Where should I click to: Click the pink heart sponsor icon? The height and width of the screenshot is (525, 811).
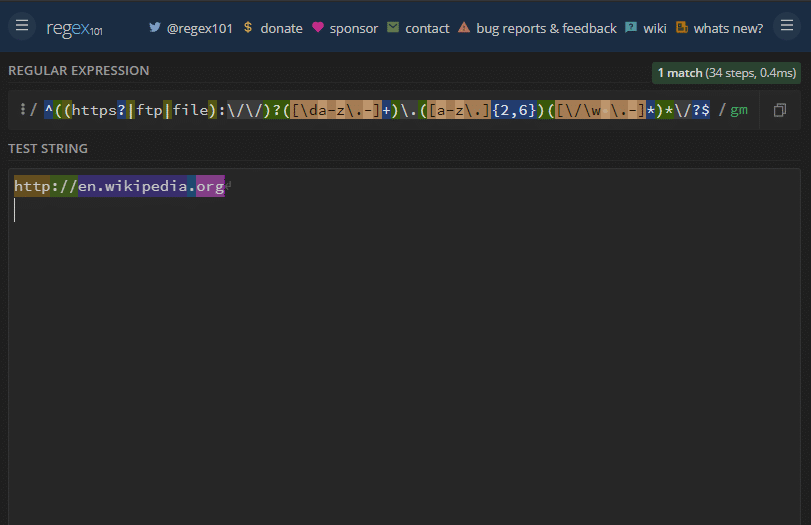pyautogui.click(x=318, y=27)
